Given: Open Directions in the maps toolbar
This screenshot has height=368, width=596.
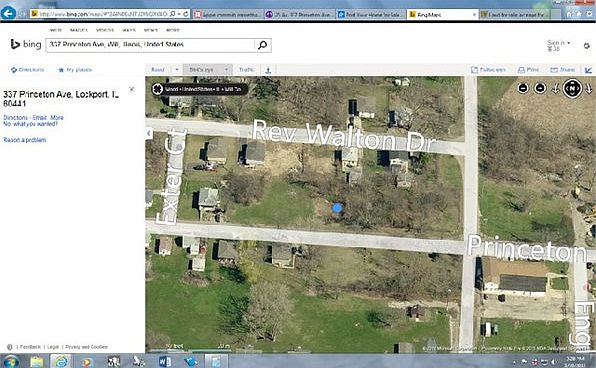Looking at the screenshot, I should 27,70.
